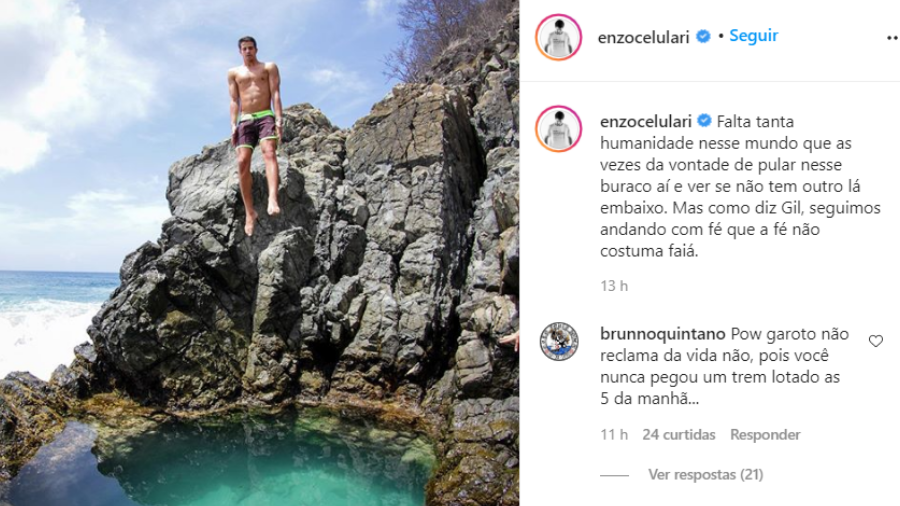Click the cliff jump post photo
This screenshot has width=900, height=506.
(259, 253)
